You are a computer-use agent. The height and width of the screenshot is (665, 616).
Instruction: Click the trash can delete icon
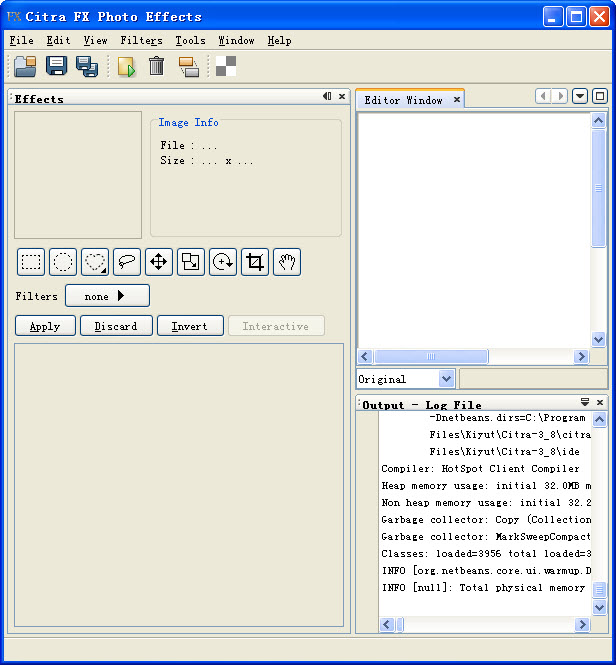[x=157, y=66]
